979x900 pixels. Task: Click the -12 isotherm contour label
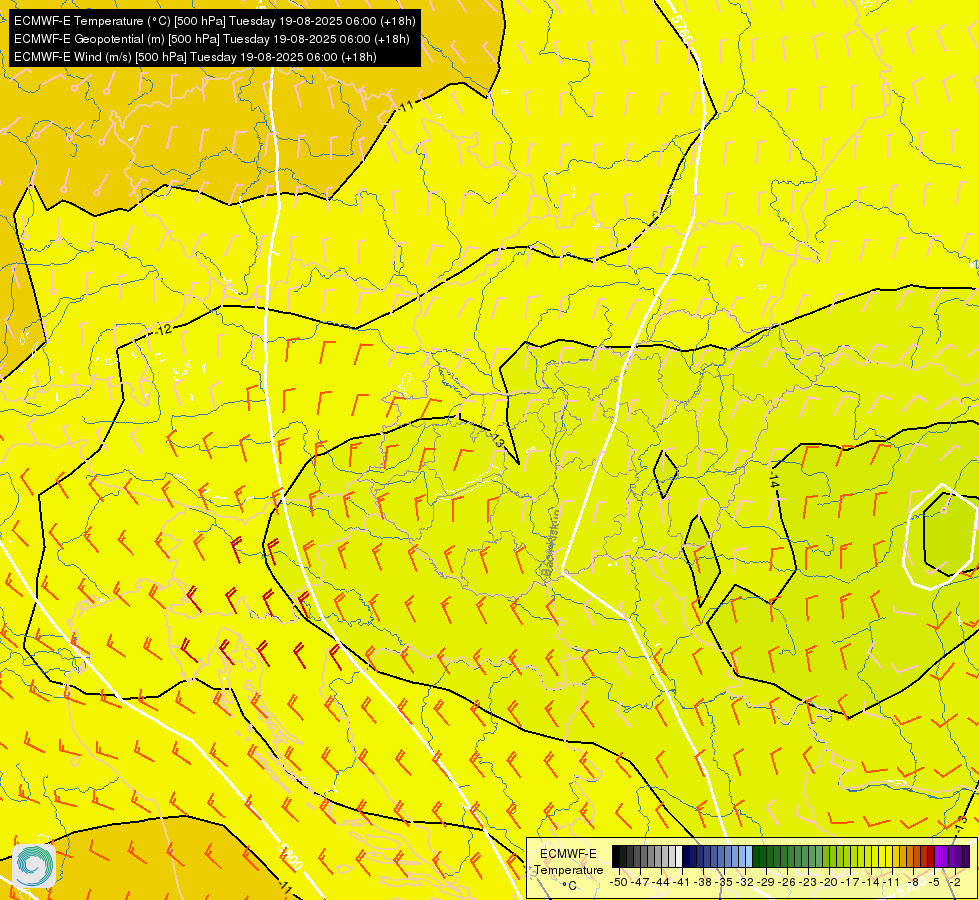[x=164, y=330]
